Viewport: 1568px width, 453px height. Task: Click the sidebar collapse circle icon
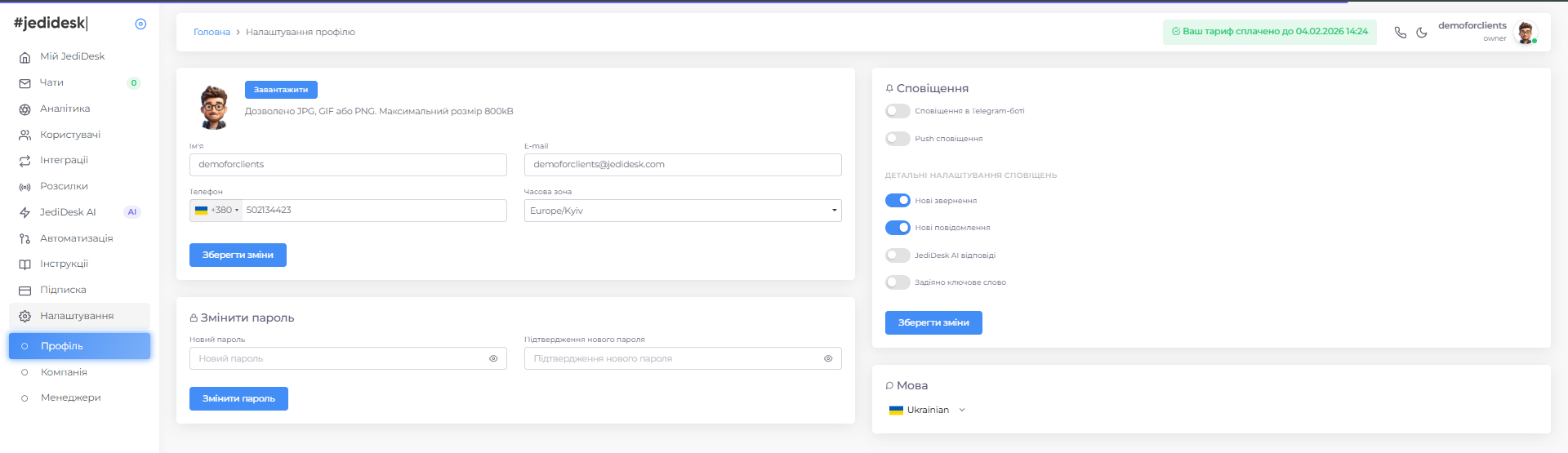[x=140, y=24]
